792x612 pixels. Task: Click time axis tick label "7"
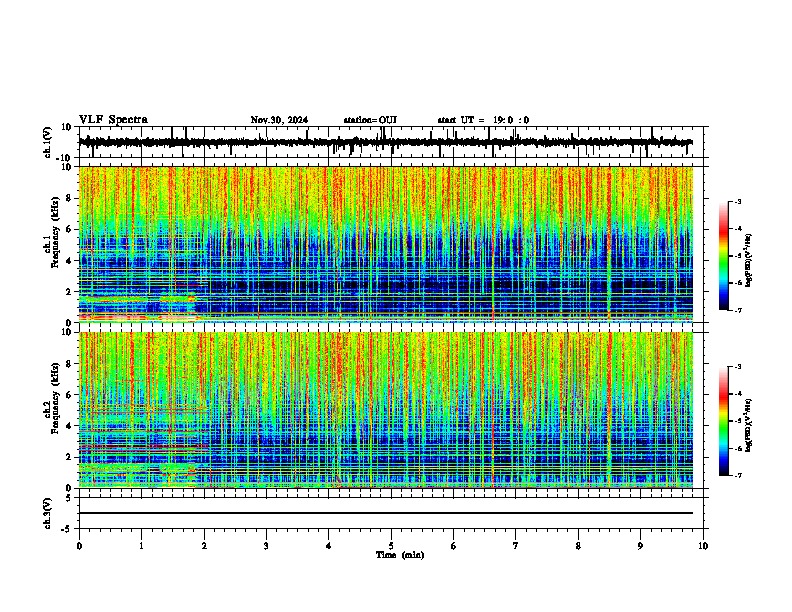coord(516,546)
